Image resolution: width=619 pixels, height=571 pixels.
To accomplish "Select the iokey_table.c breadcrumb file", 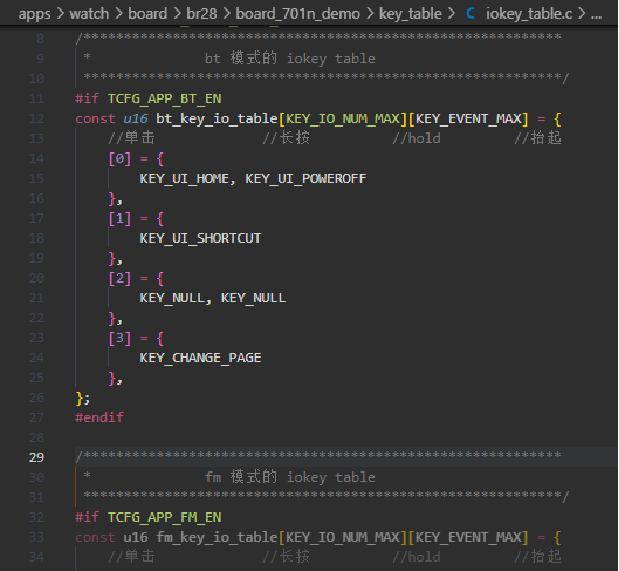I will (x=529, y=14).
